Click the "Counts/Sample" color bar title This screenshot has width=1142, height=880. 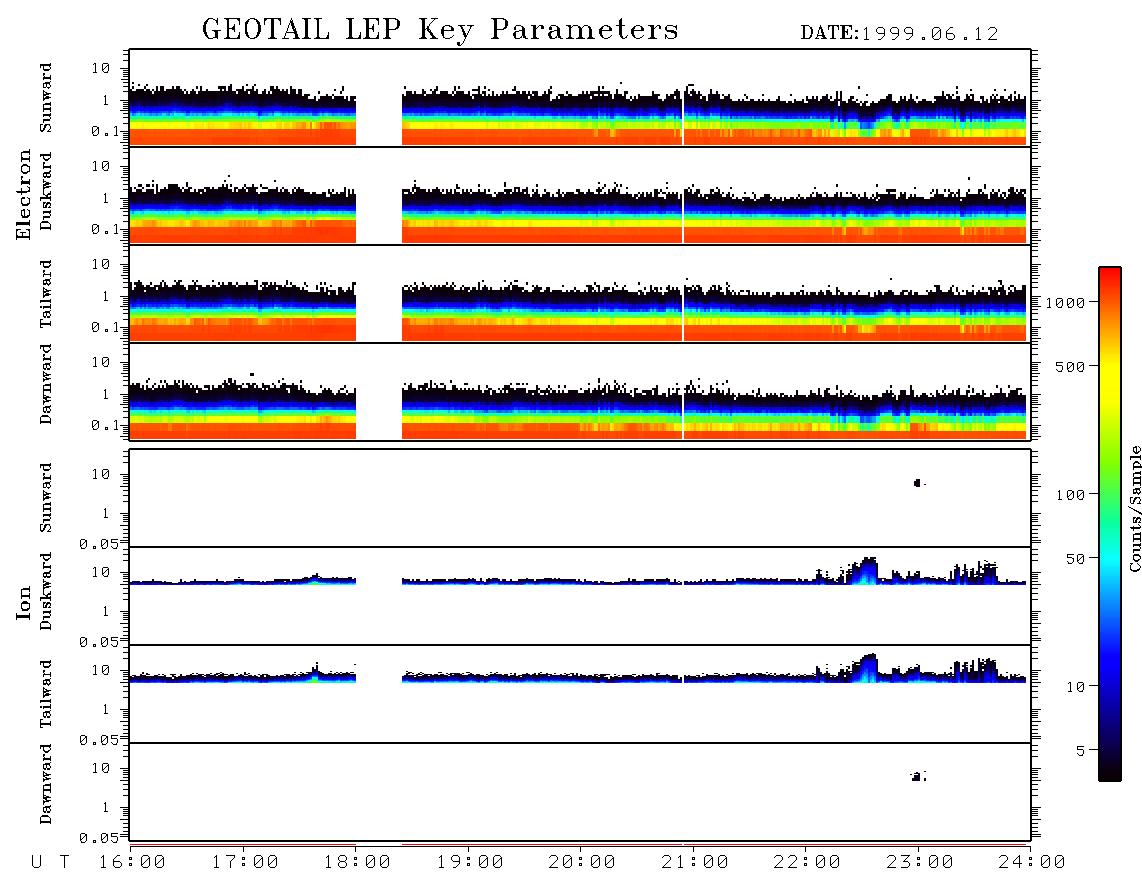pyautogui.click(x=1134, y=508)
